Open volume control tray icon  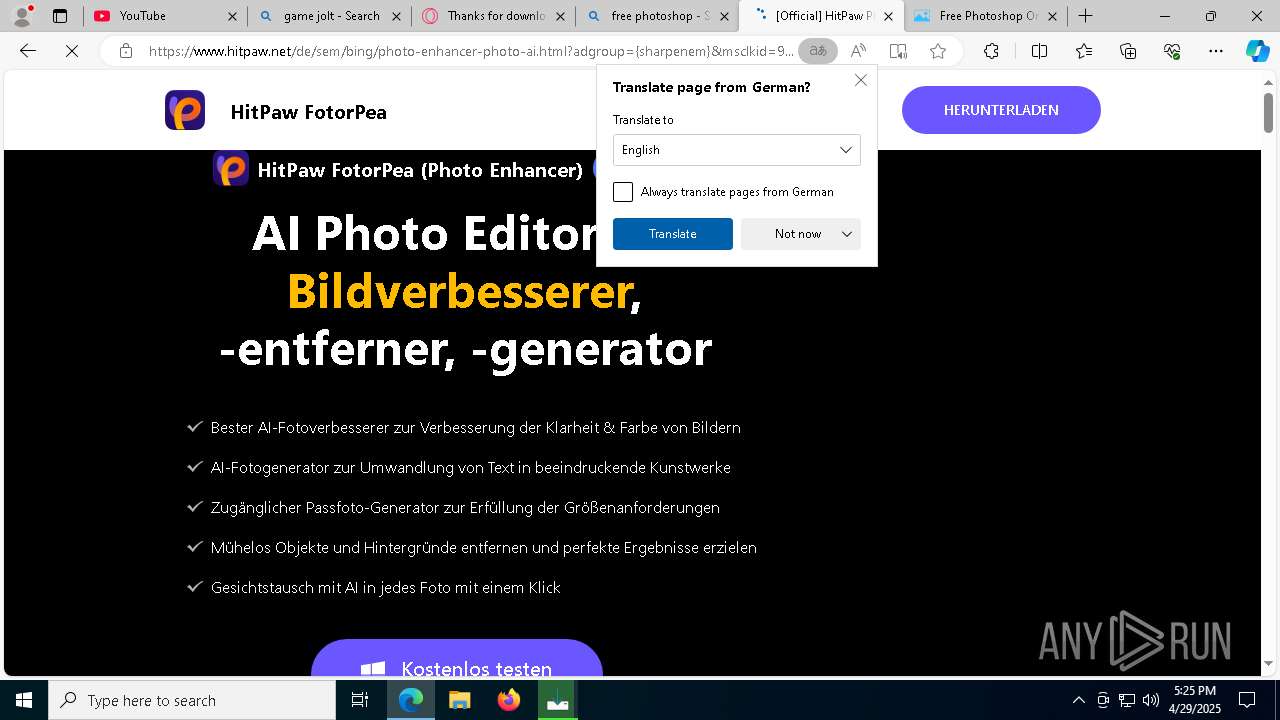[1150, 700]
